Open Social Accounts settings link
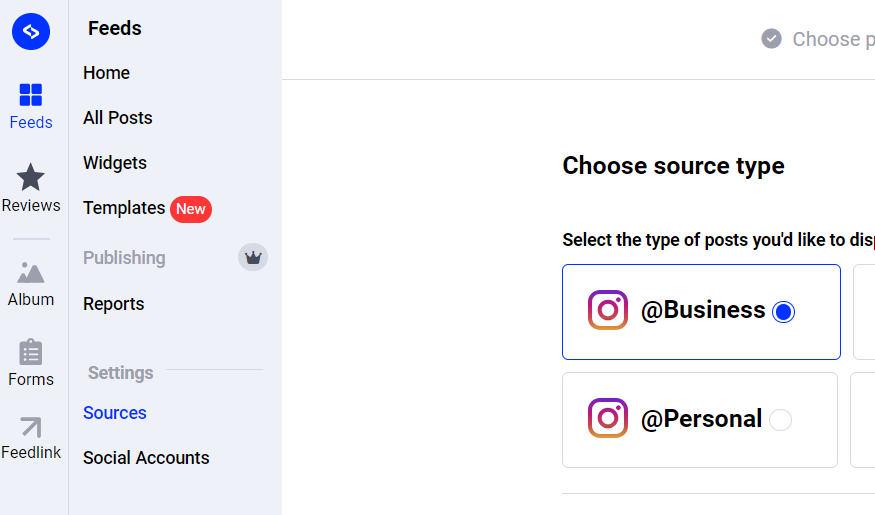This screenshot has height=515, width=875. [146, 458]
